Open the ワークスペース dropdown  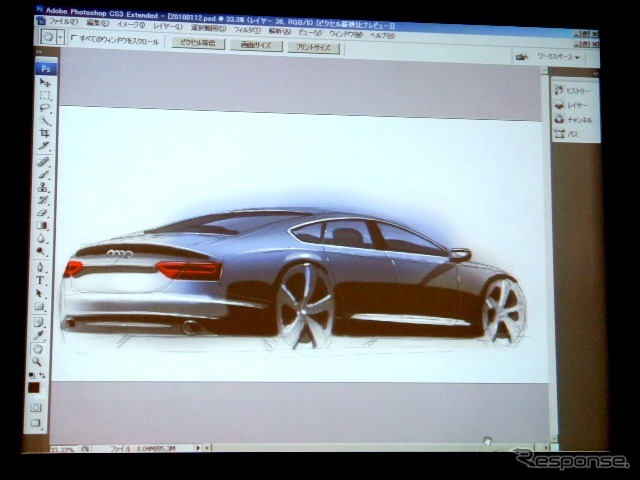click(558, 57)
